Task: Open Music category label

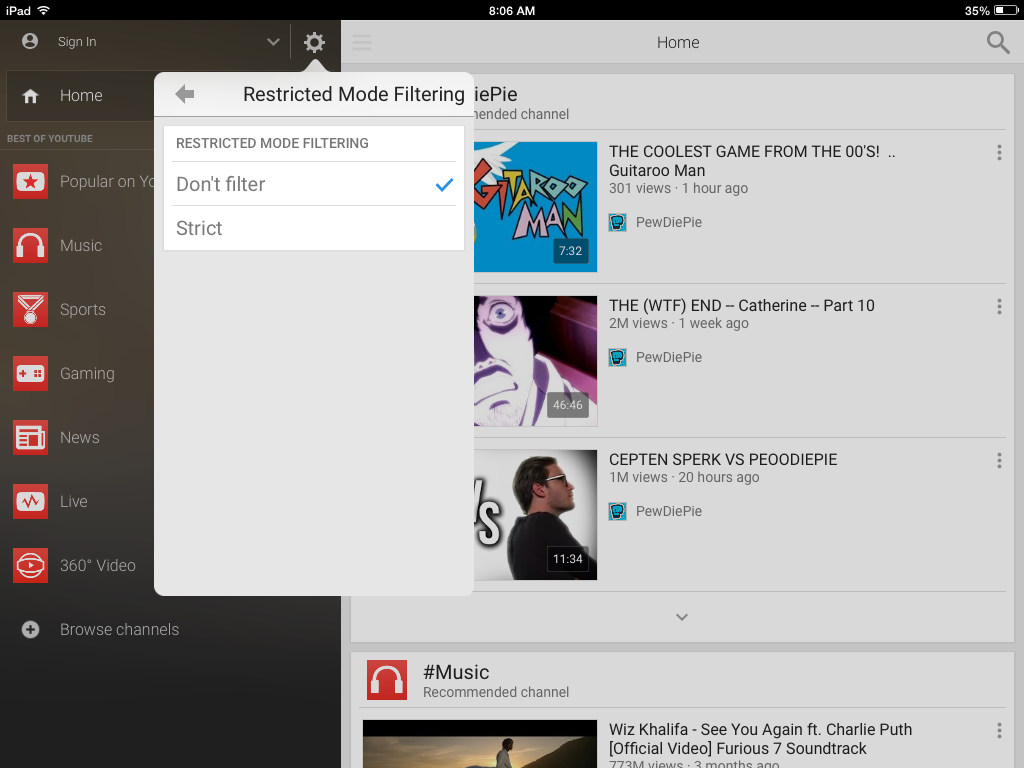Action: 81,246
